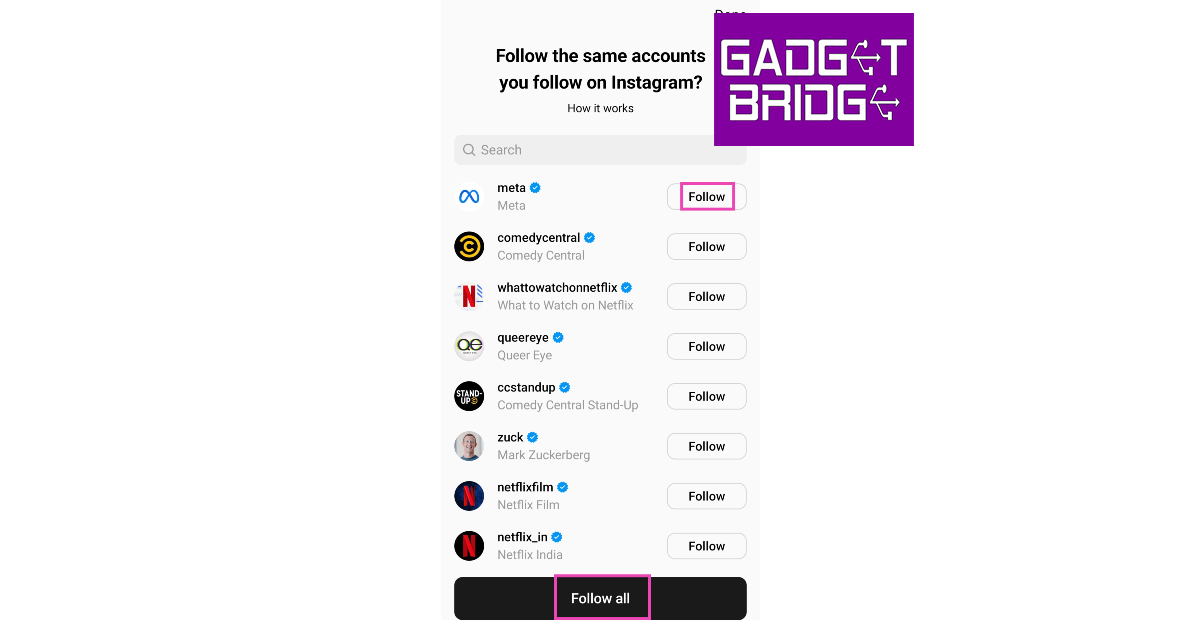Click the search magnifier icon
The width and height of the screenshot is (1200, 628).
pos(469,150)
